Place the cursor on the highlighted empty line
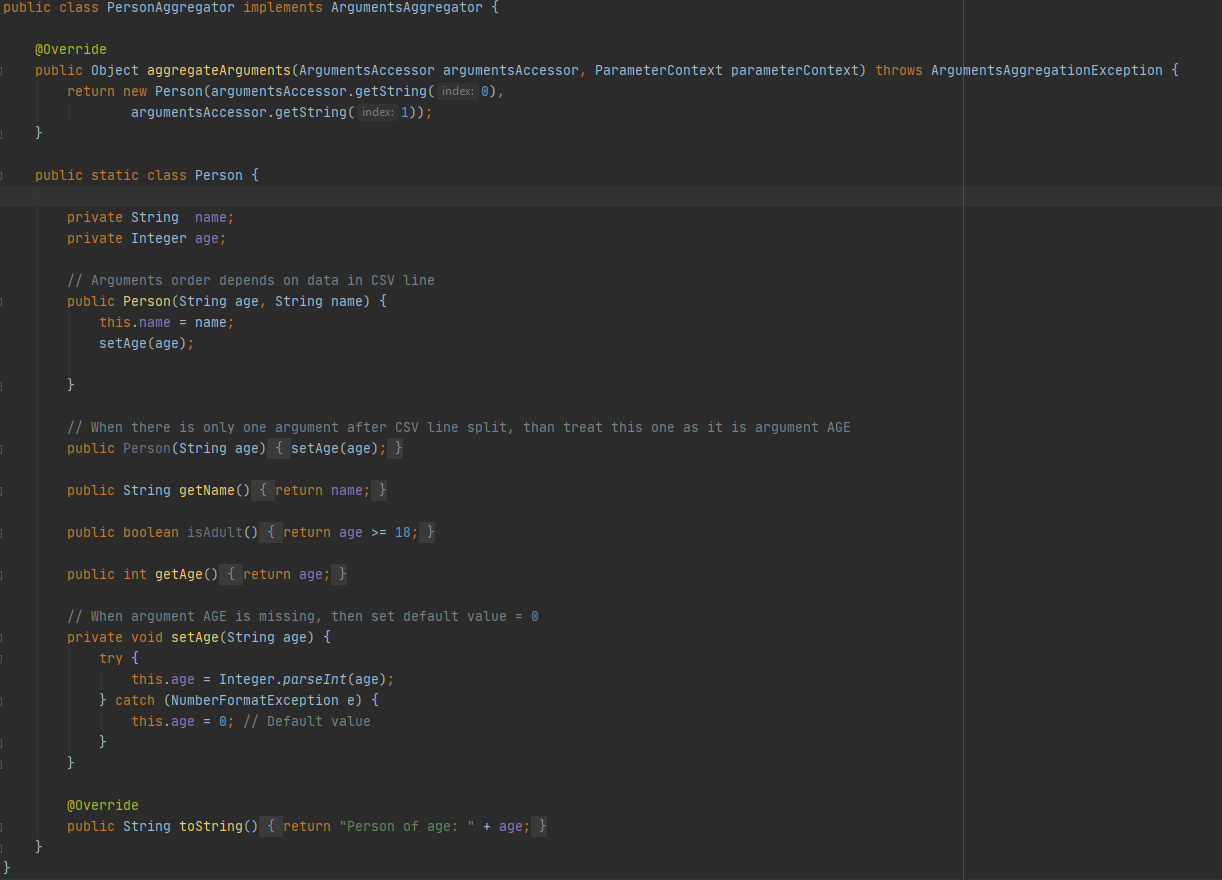The width and height of the screenshot is (1222, 880). click(500, 196)
